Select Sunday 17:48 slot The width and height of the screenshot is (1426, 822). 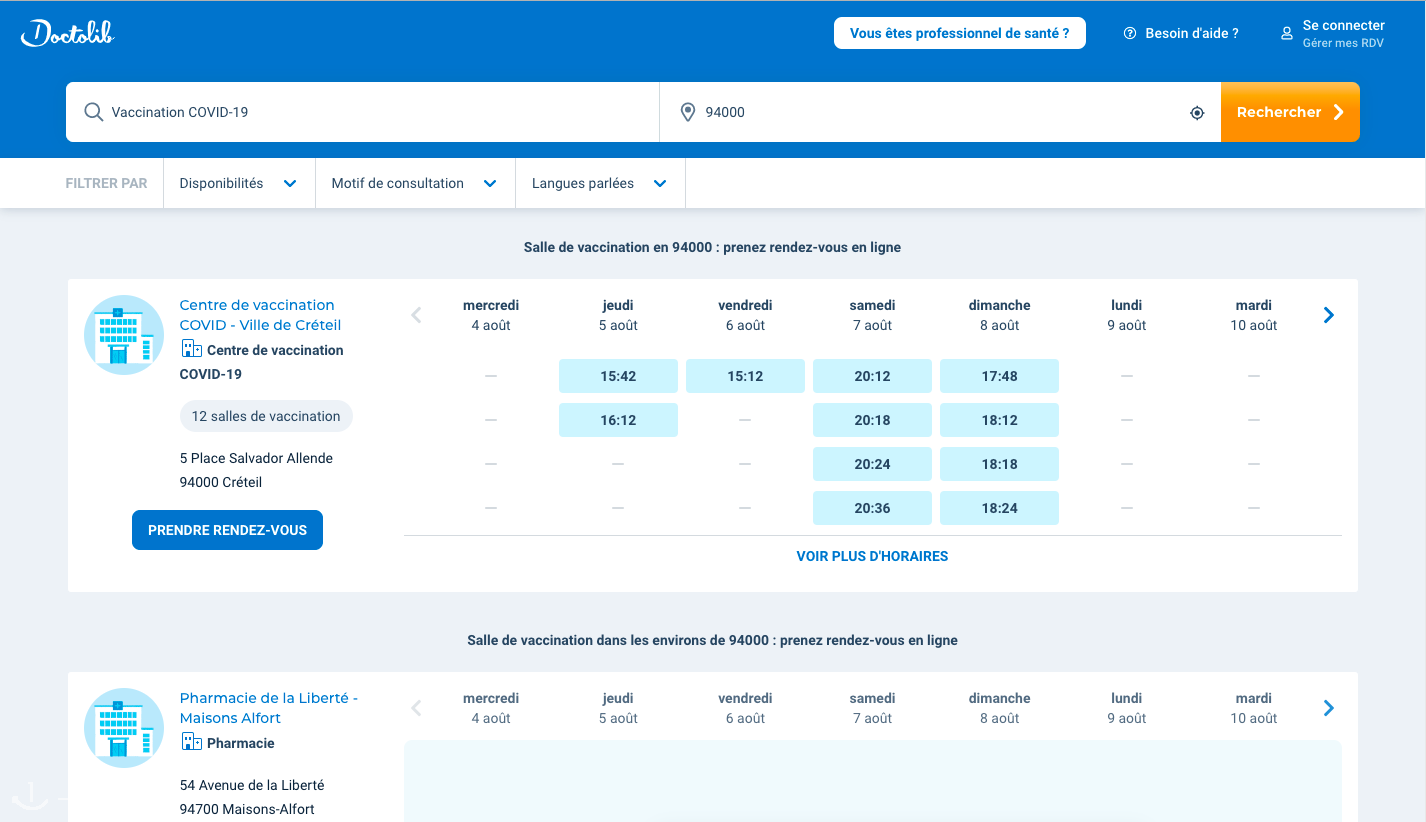[x=999, y=376]
